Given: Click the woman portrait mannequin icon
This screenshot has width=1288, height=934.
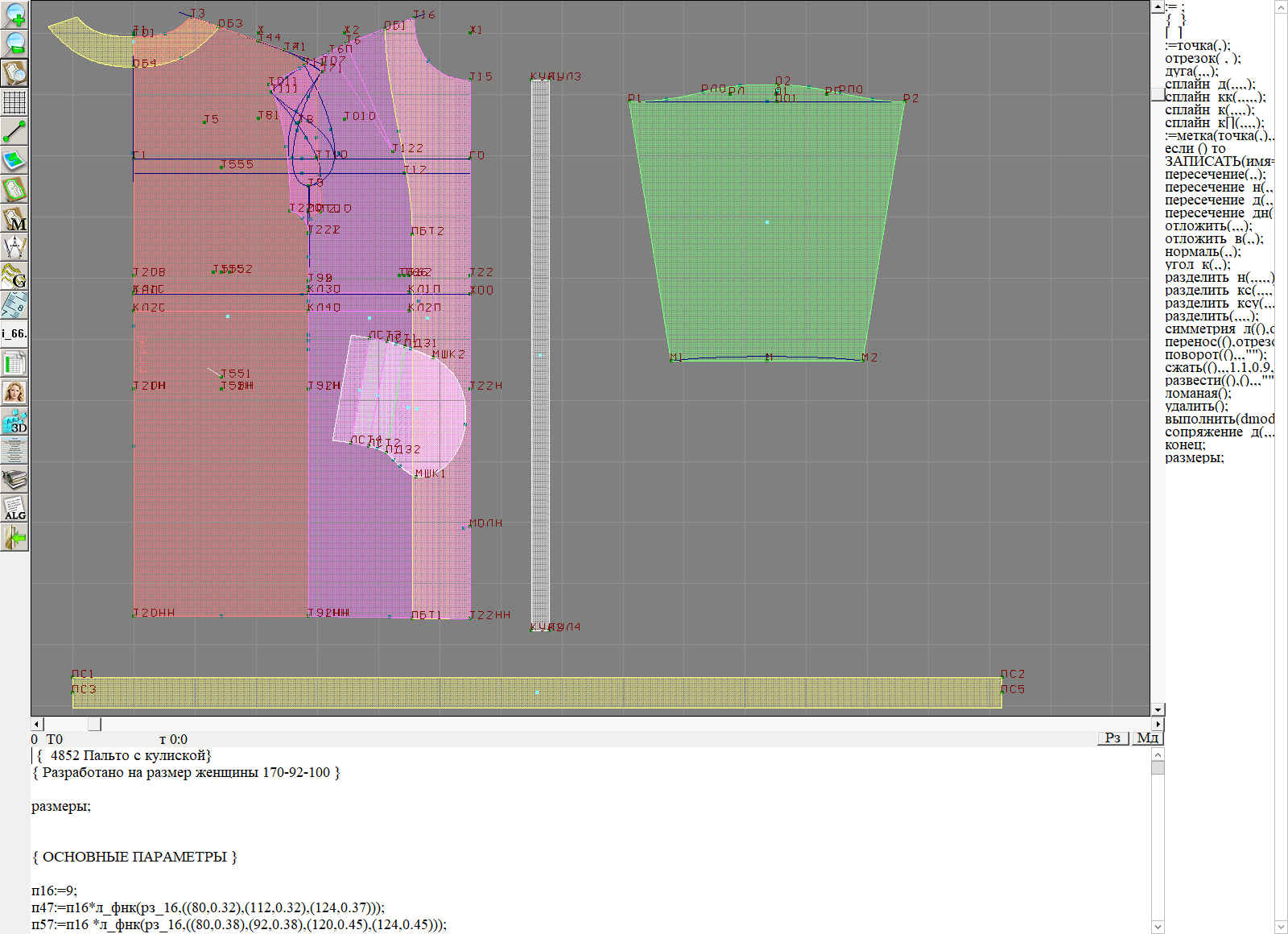Looking at the screenshot, I should 14,392.
